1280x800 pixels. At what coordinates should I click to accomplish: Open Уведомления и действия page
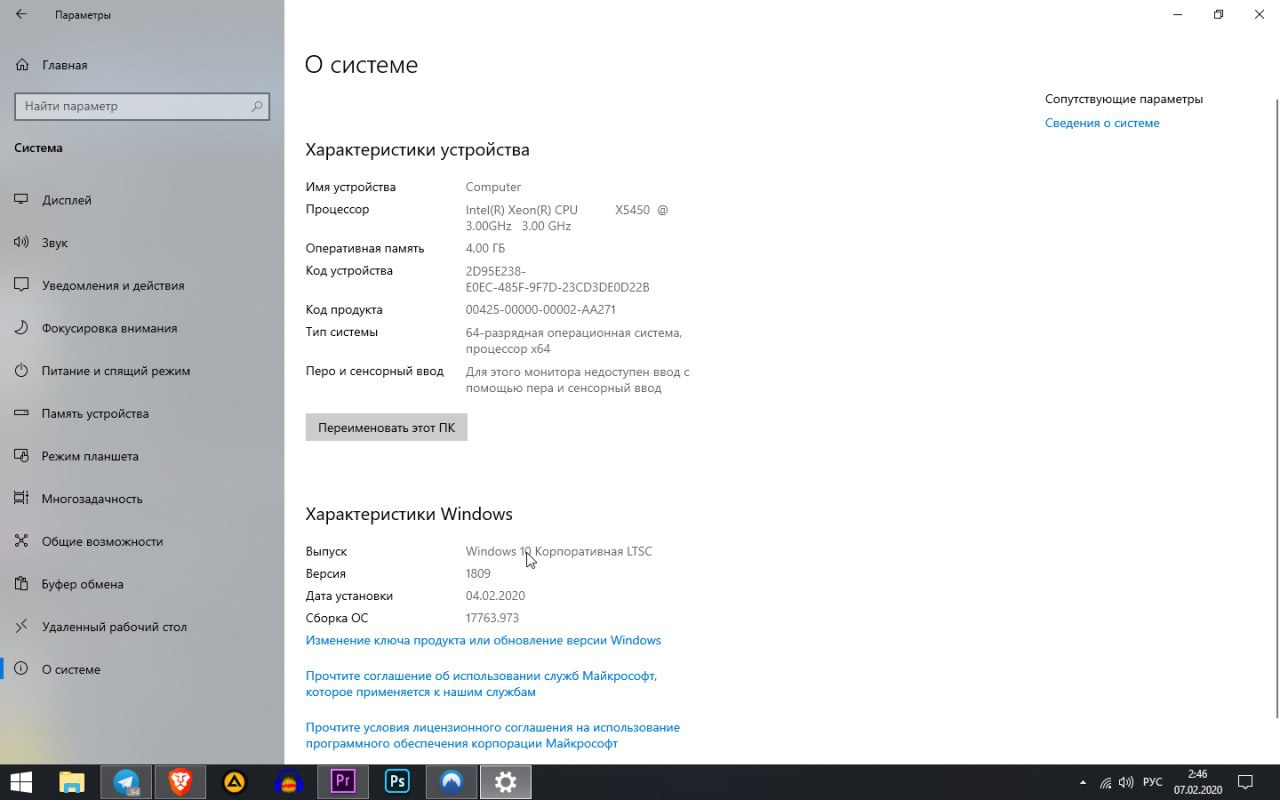[x=142, y=285]
